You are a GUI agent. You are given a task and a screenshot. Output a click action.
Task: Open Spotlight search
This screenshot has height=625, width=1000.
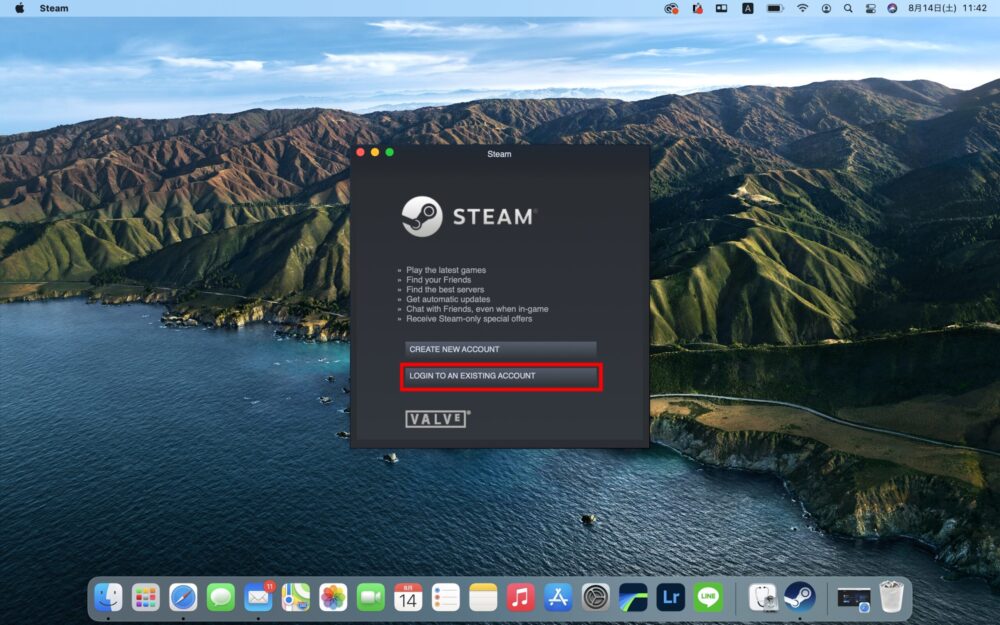(848, 8)
